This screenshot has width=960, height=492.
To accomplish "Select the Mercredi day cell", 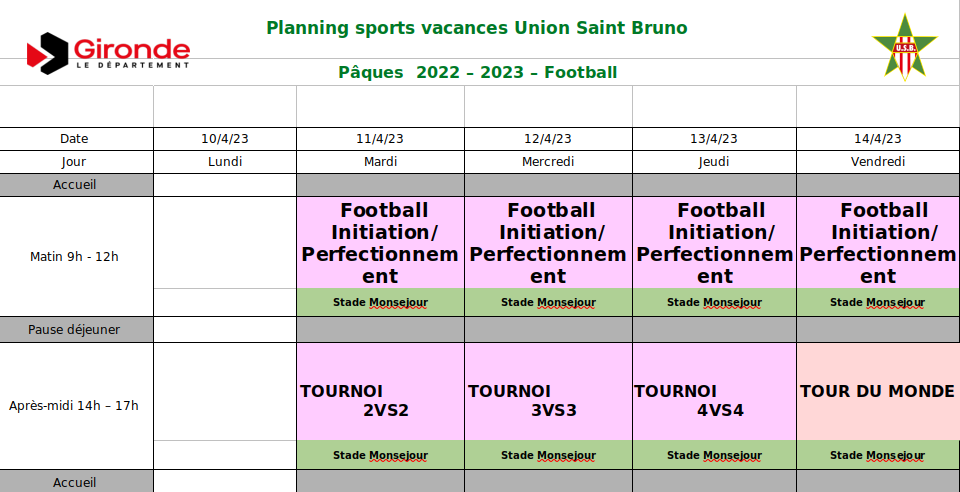I will [x=548, y=162].
